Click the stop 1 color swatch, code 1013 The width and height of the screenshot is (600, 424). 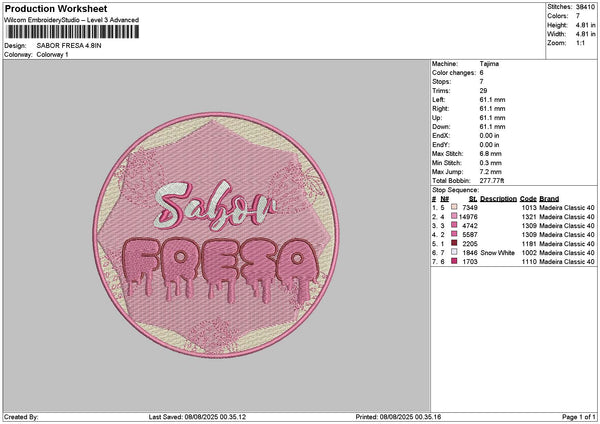coord(455,207)
